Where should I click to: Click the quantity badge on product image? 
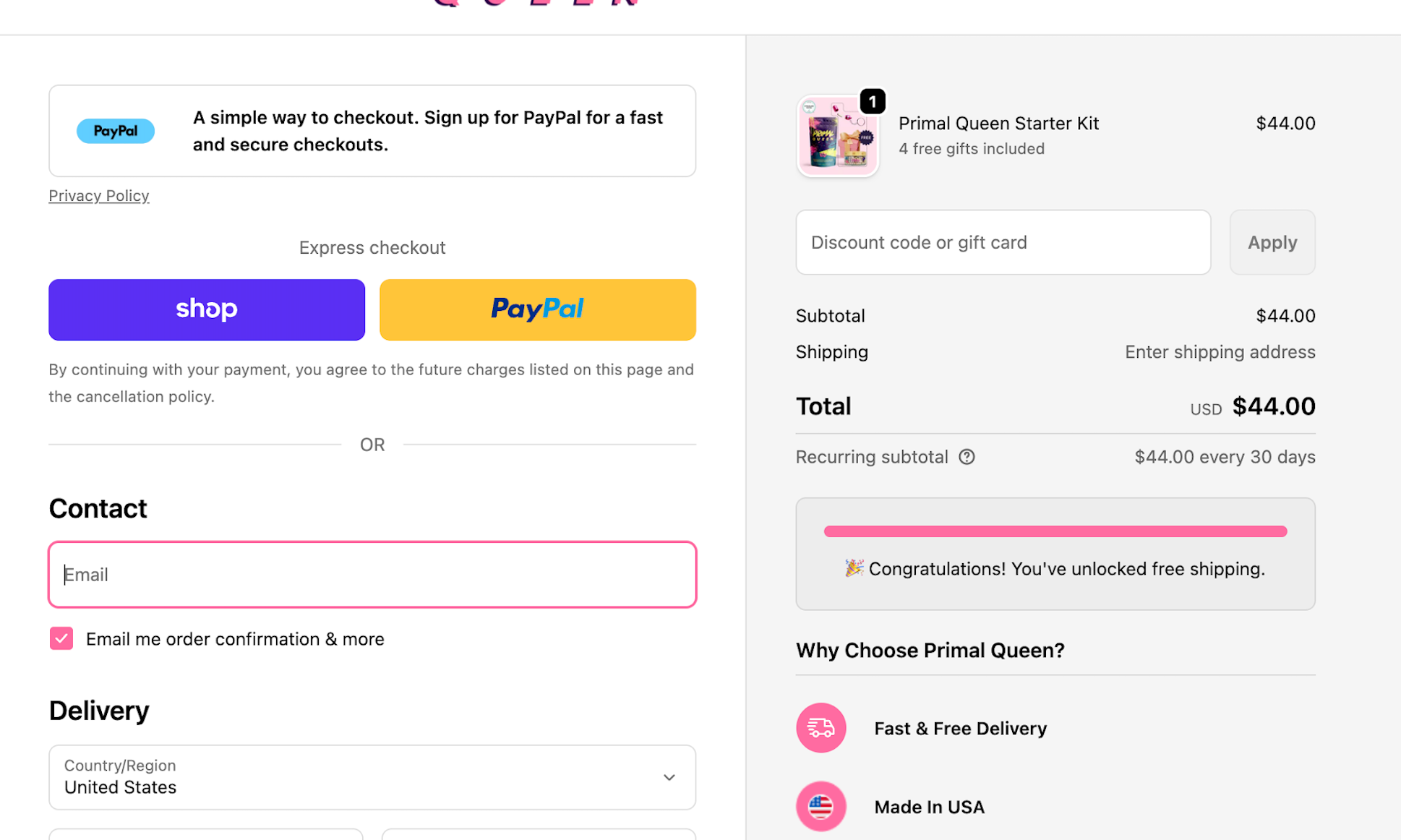pyautogui.click(x=873, y=102)
